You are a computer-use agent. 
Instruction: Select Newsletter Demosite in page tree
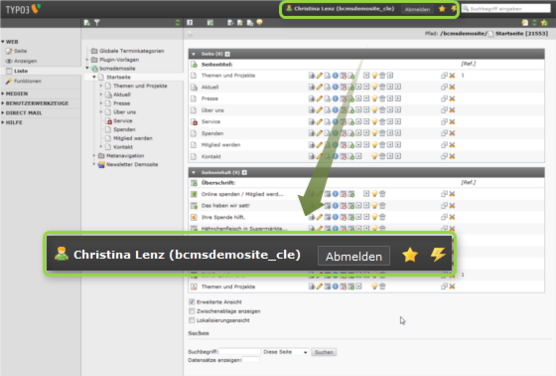coord(132,165)
